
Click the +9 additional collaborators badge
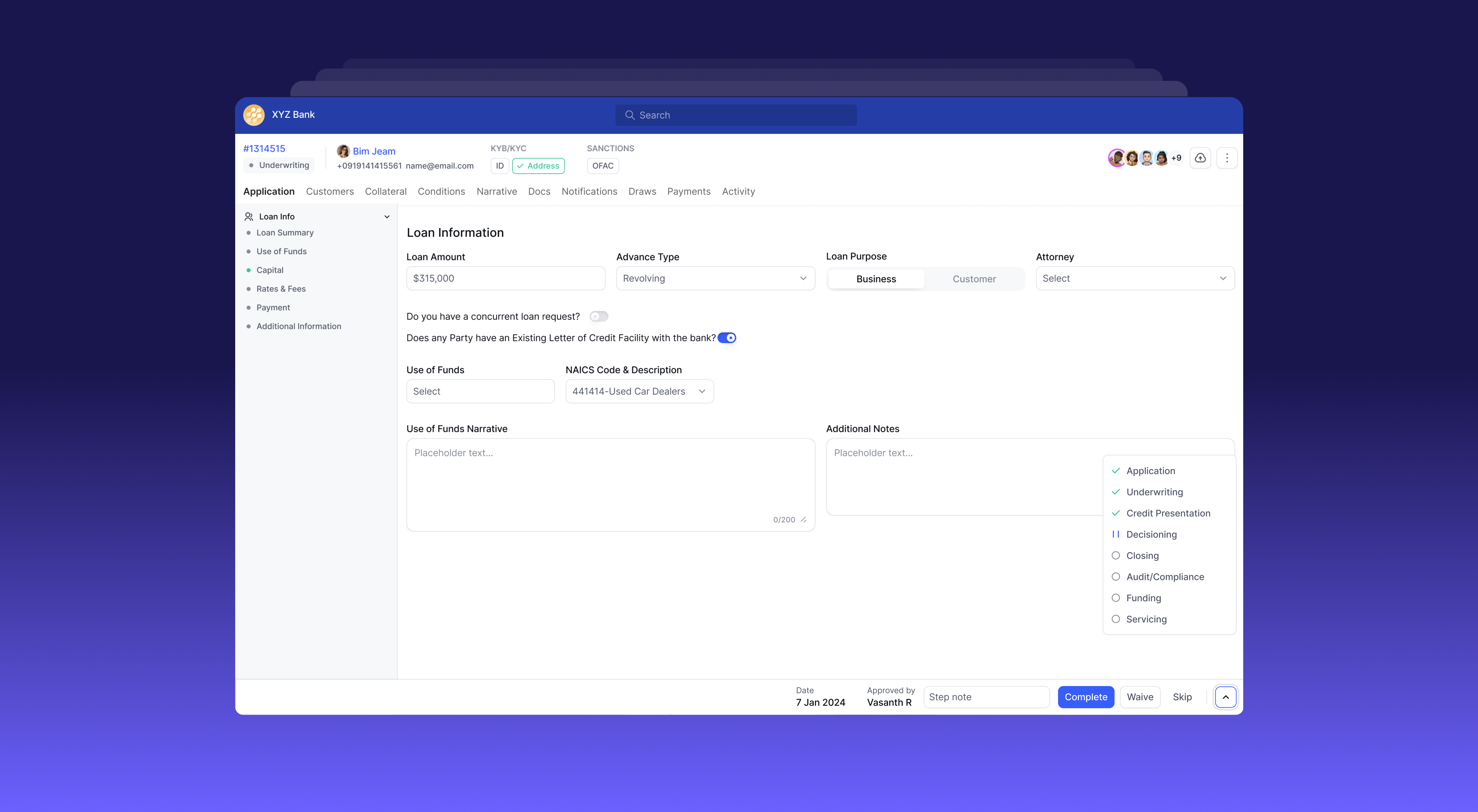pos(1176,158)
